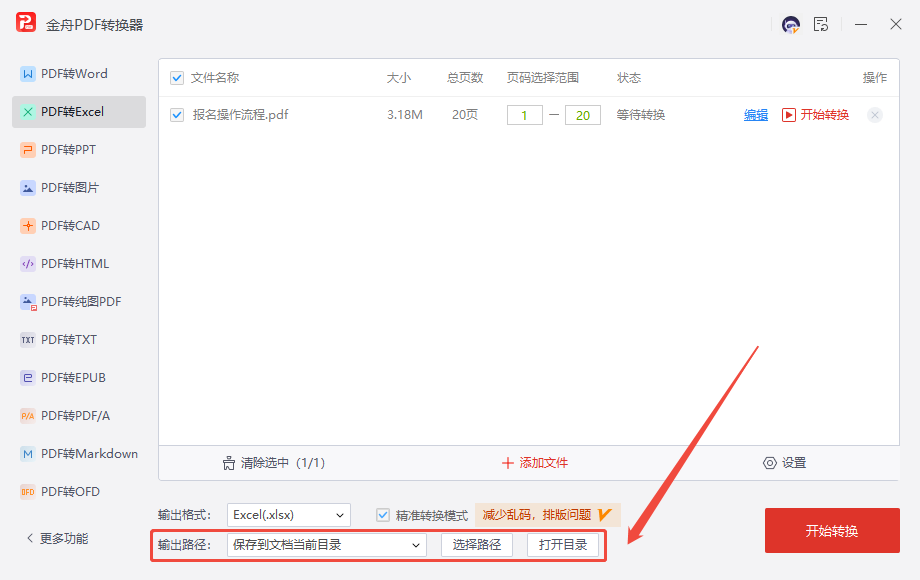Viewport: 920px width, 580px height.
Task: Open the 输出格式 Excel(.xlsx) dropdown
Action: pyautogui.click(x=289, y=515)
